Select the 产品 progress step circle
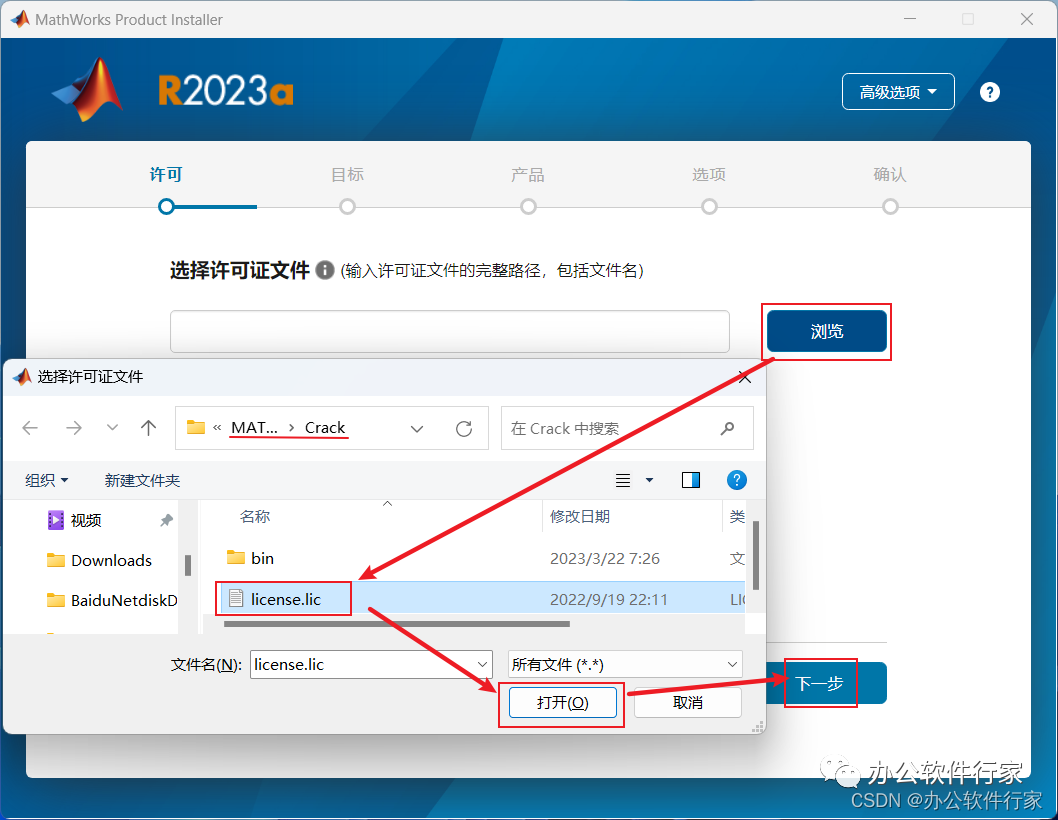1058x820 pixels. [x=528, y=207]
